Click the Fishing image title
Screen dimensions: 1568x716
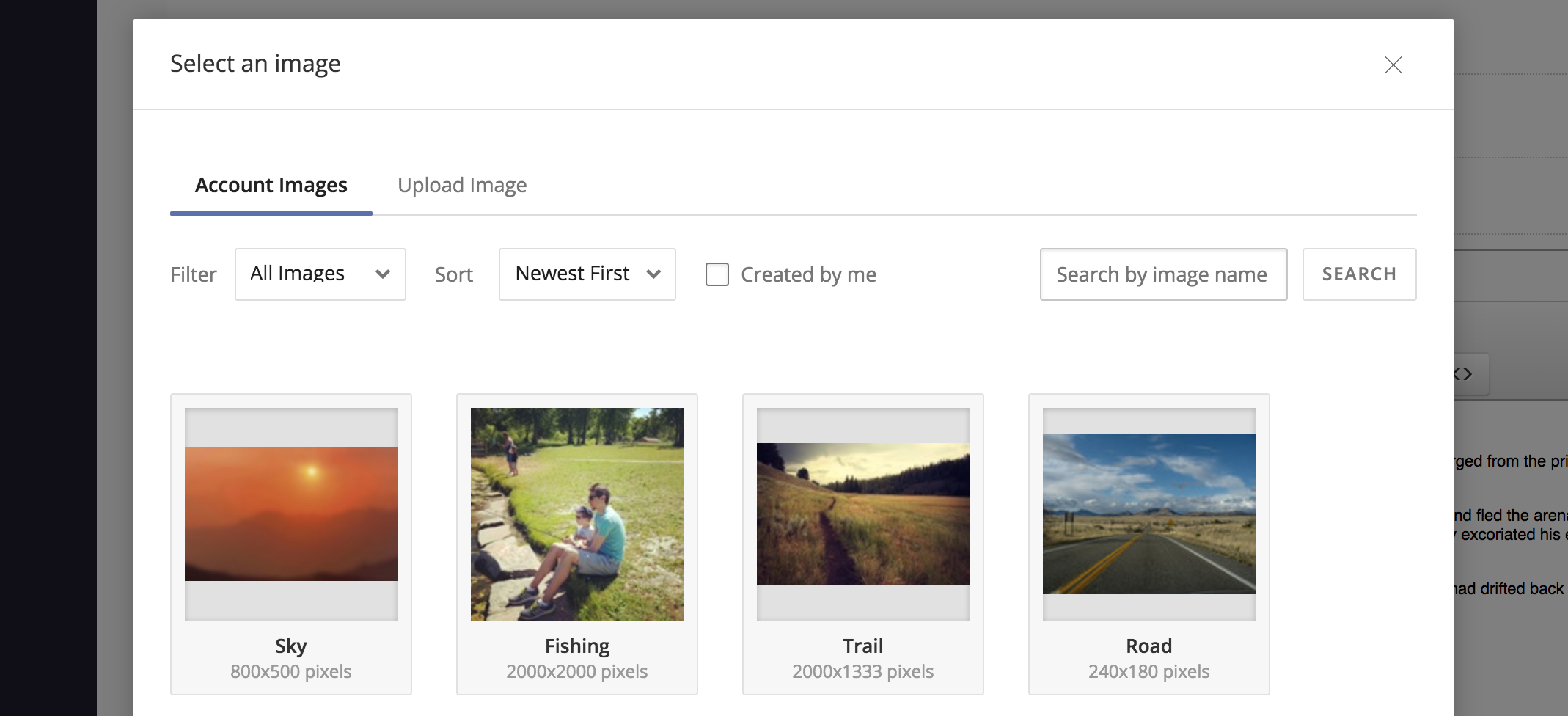pyautogui.click(x=577, y=646)
